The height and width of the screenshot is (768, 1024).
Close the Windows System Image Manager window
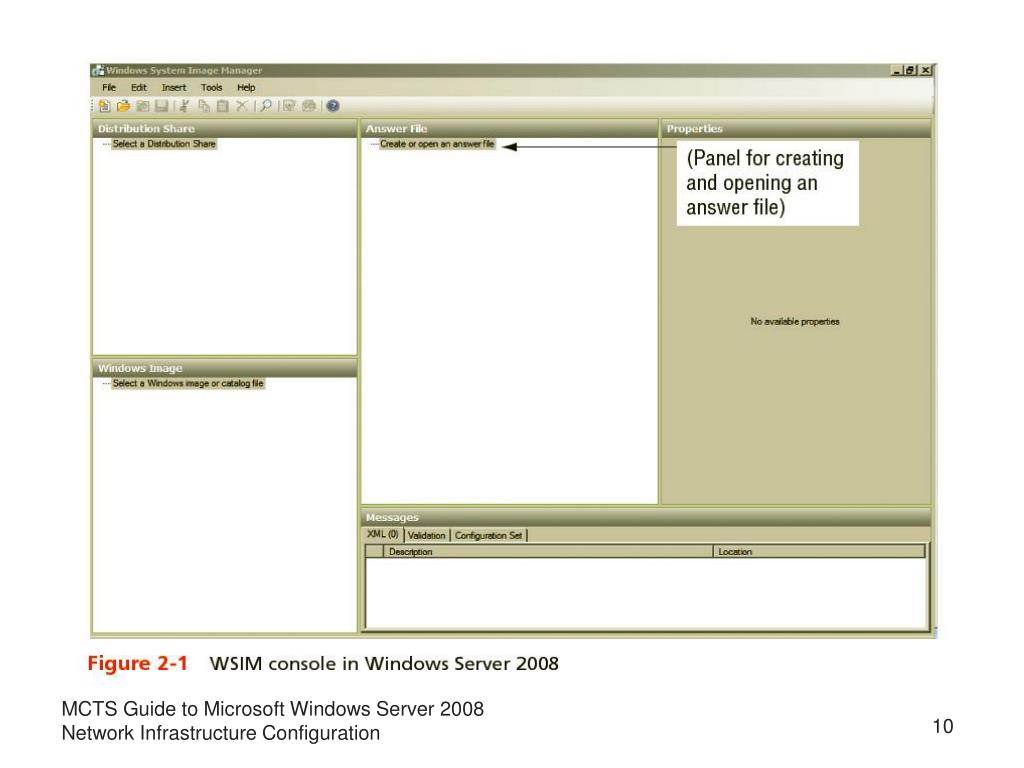925,71
